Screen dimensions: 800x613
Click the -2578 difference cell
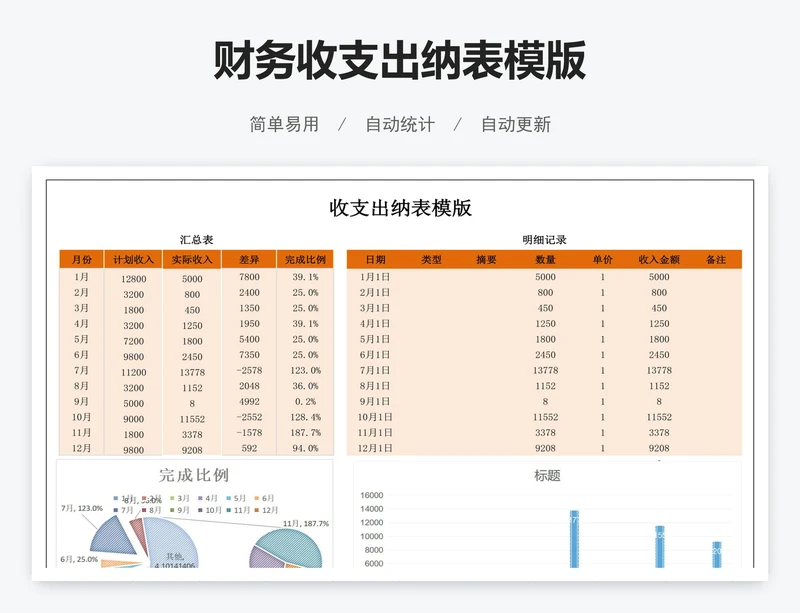tap(249, 370)
